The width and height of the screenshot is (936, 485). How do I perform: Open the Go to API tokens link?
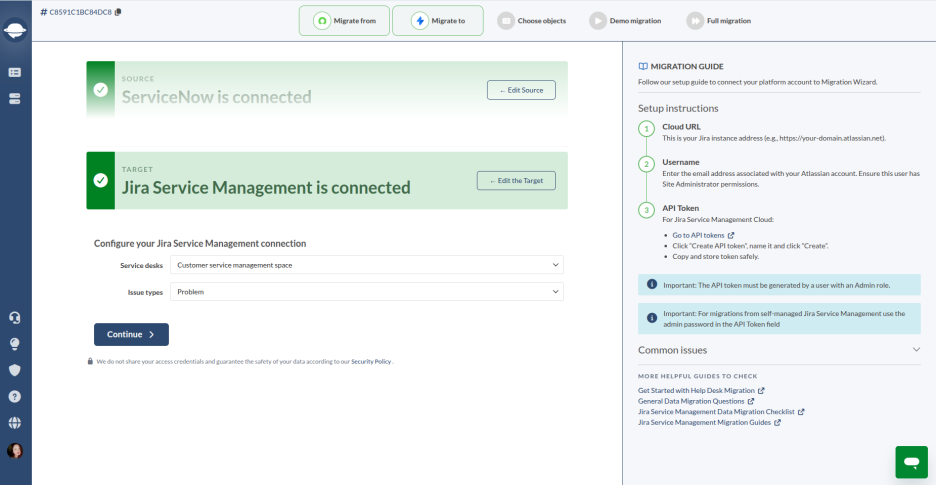coord(703,235)
